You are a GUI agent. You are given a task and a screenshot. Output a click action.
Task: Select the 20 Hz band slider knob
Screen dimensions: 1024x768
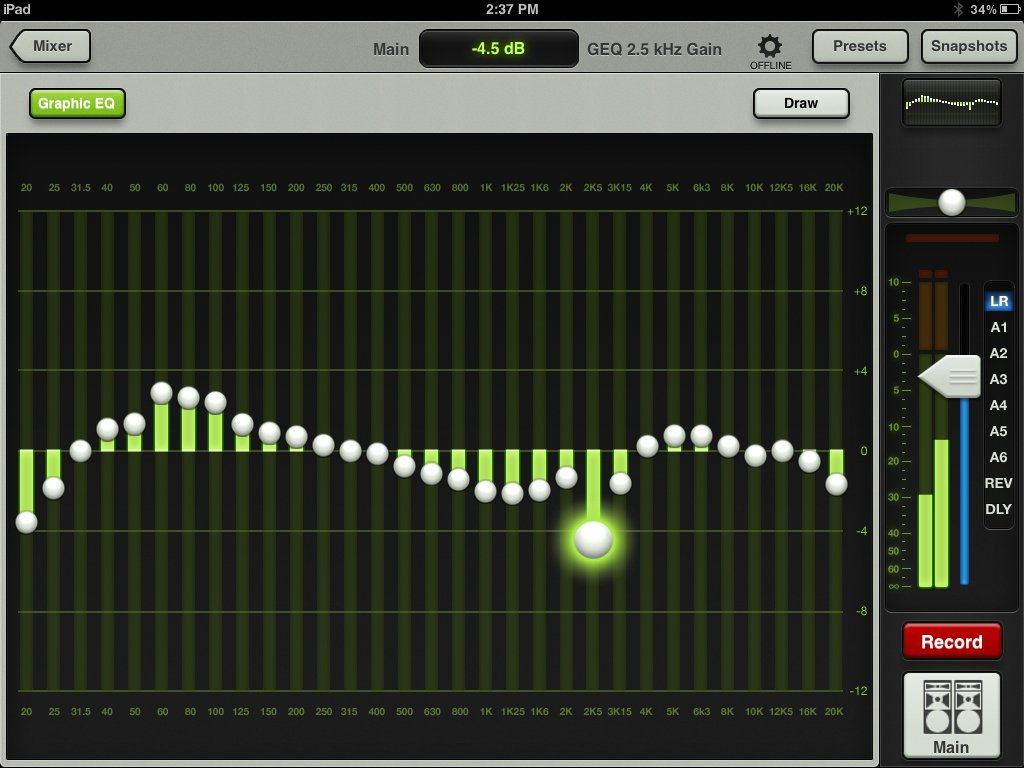coord(26,522)
